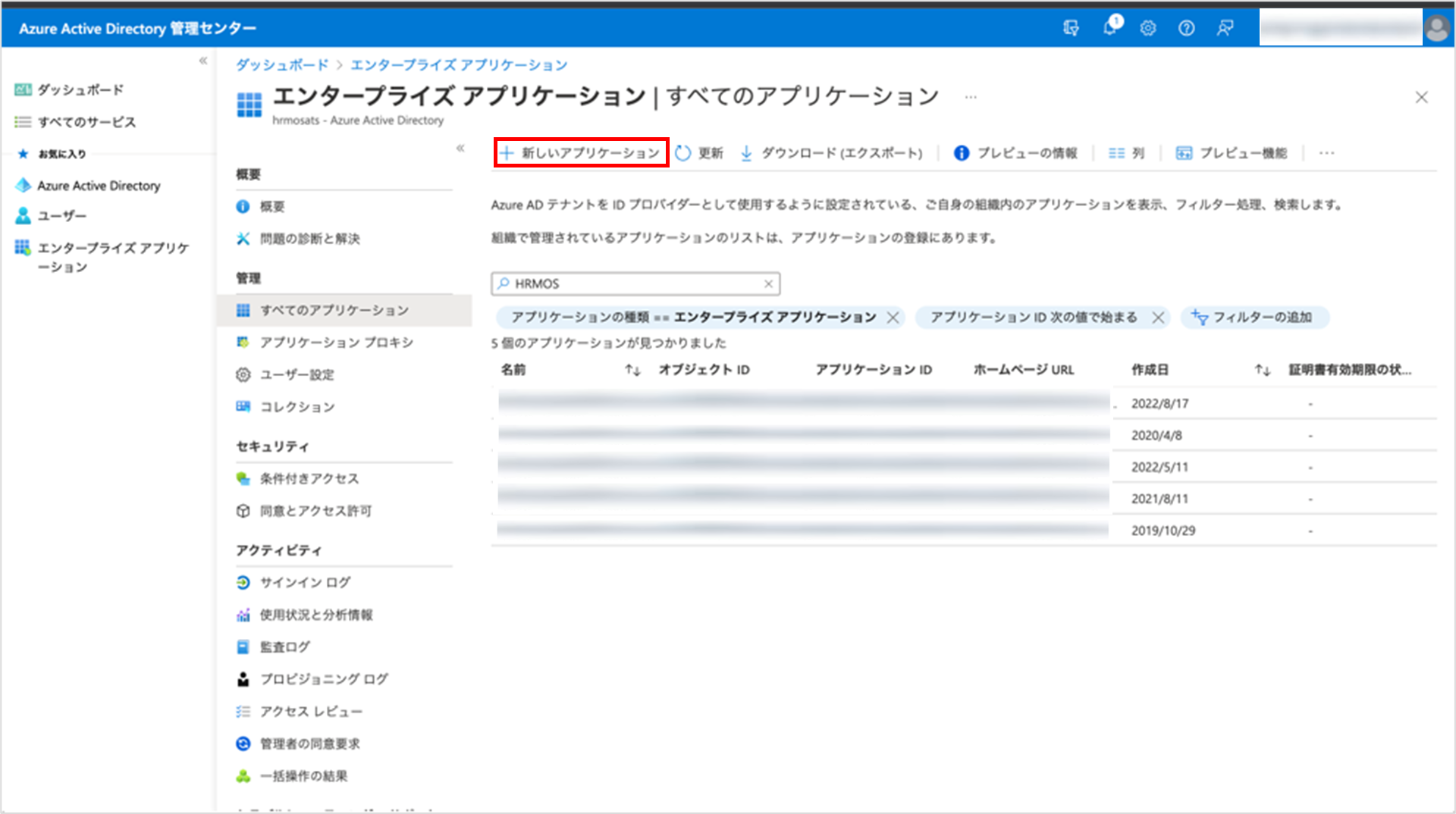The height and width of the screenshot is (814, 1456).
Task: Collapse the enterprise applications menu panel
Action: 460,148
